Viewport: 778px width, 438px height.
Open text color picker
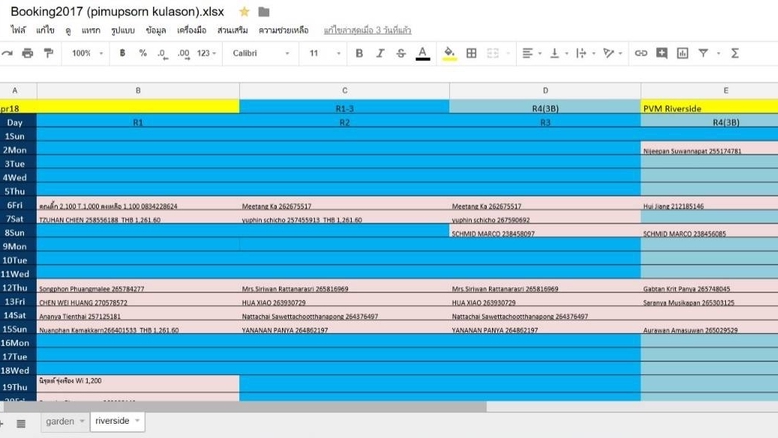coord(422,53)
